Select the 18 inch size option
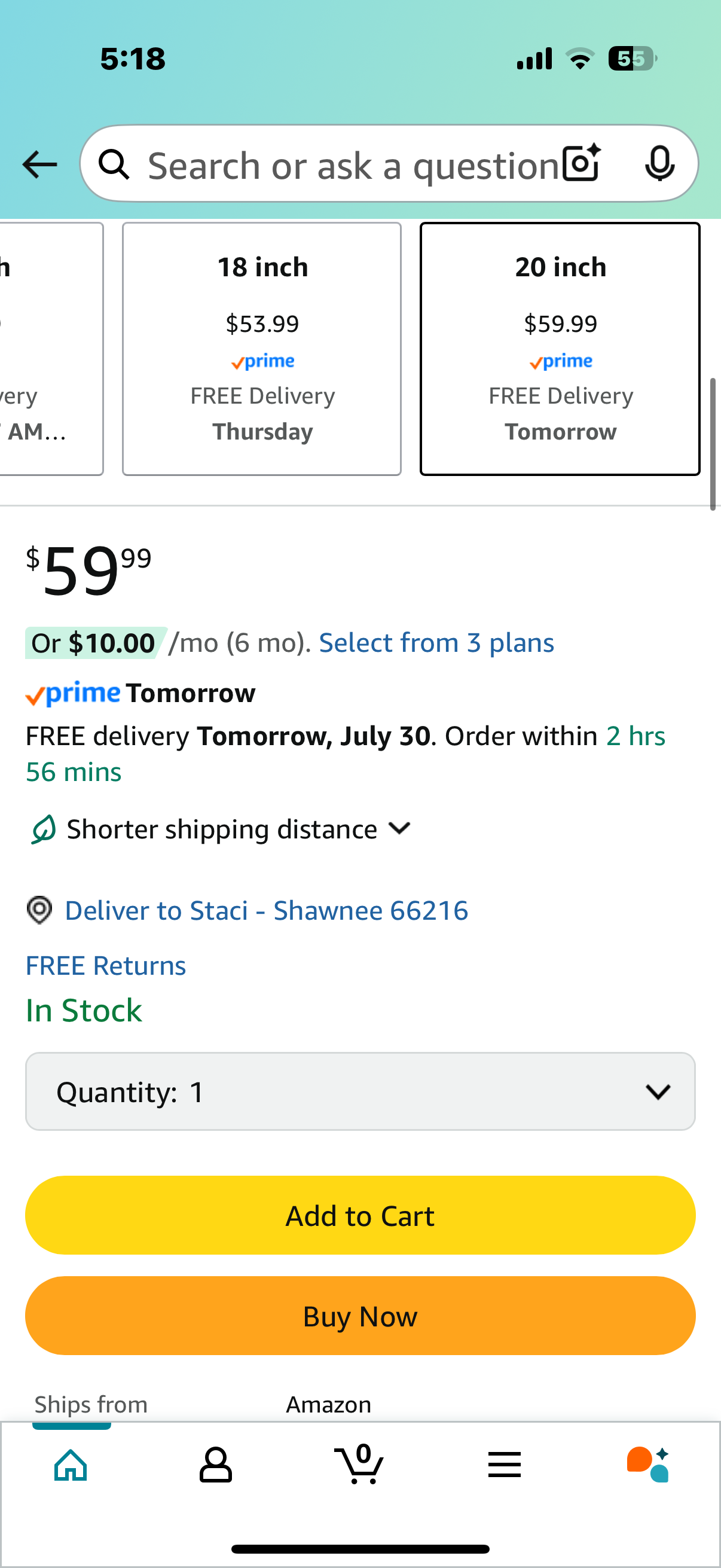 262,349
